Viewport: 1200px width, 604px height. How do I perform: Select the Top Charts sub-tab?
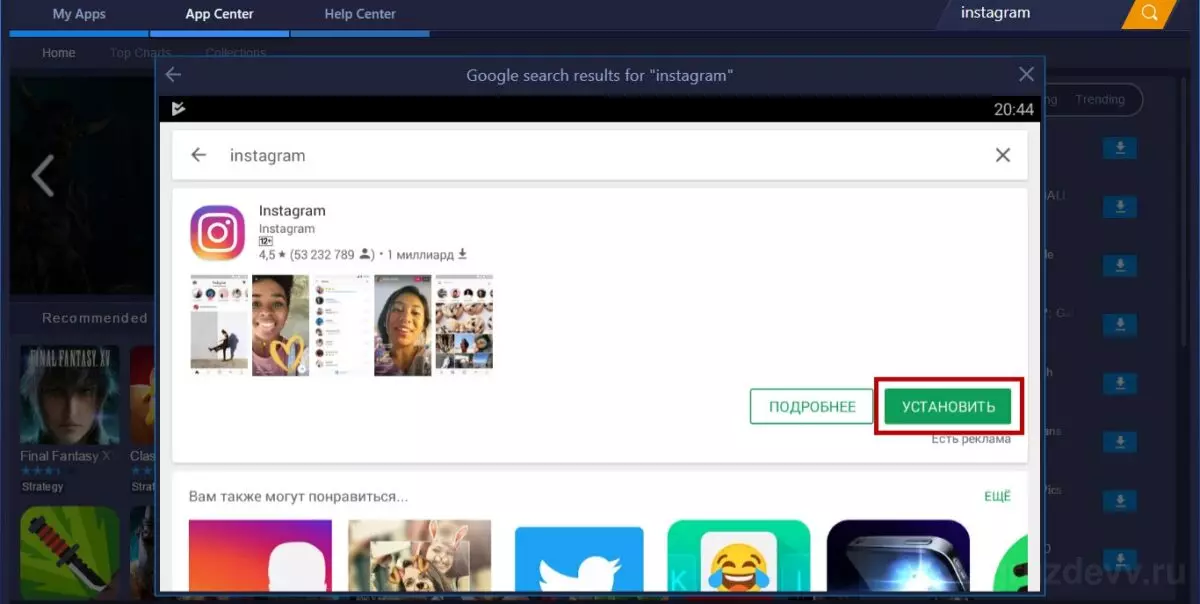[x=141, y=52]
